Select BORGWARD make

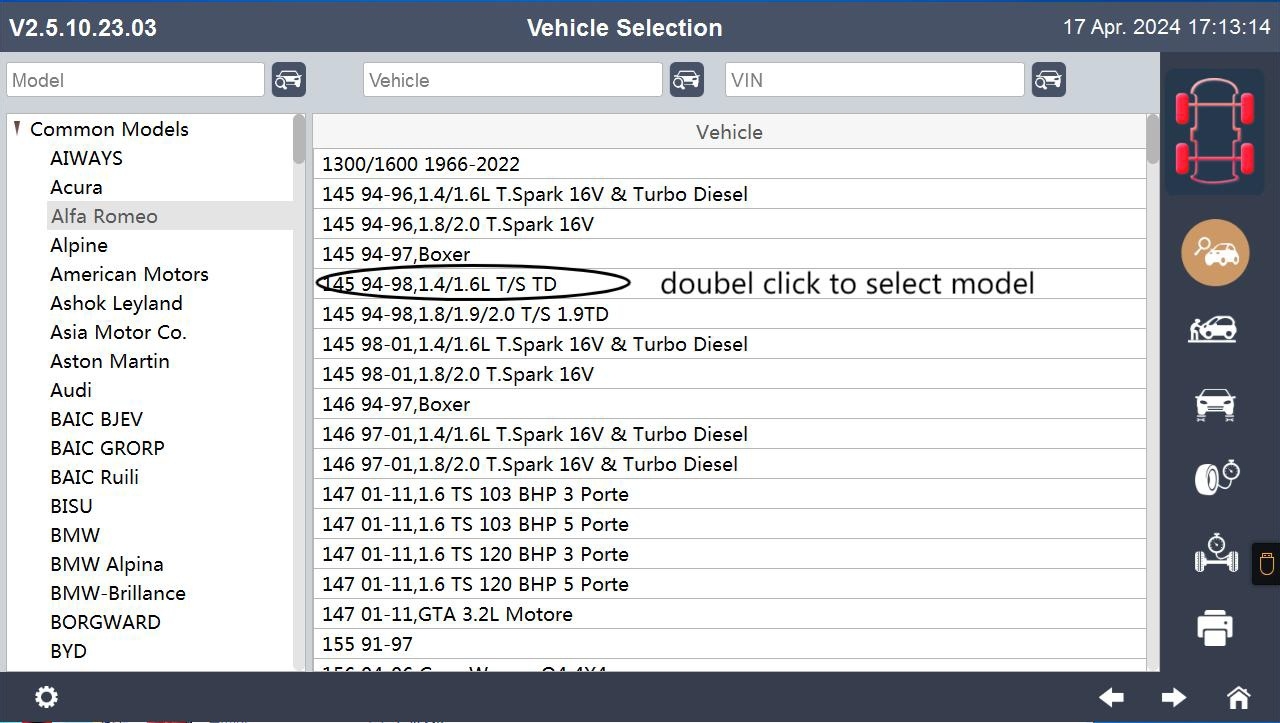click(x=105, y=622)
